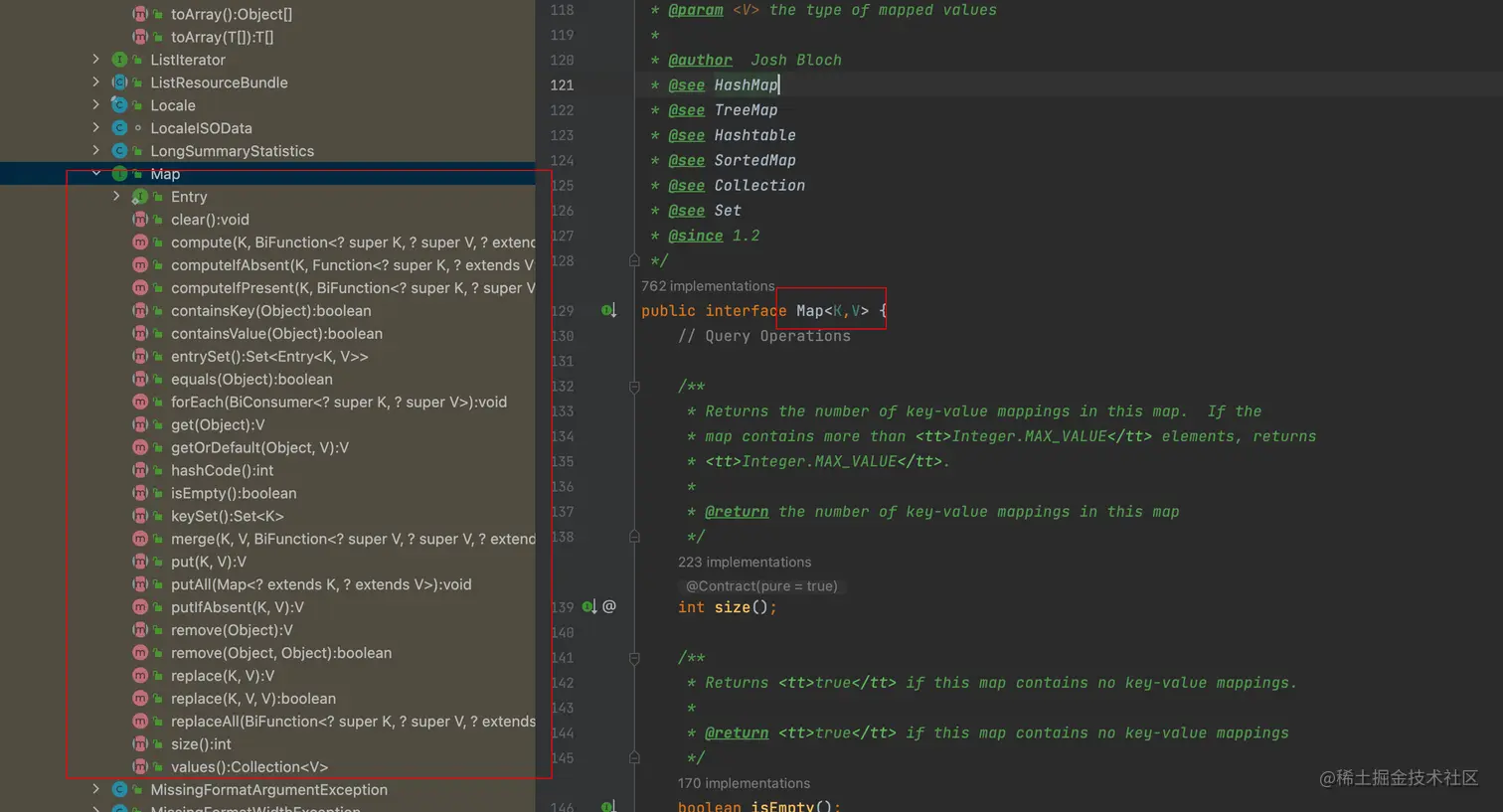
Task: Click the interface icon next to ListIterator
Action: pyautogui.click(x=119, y=60)
